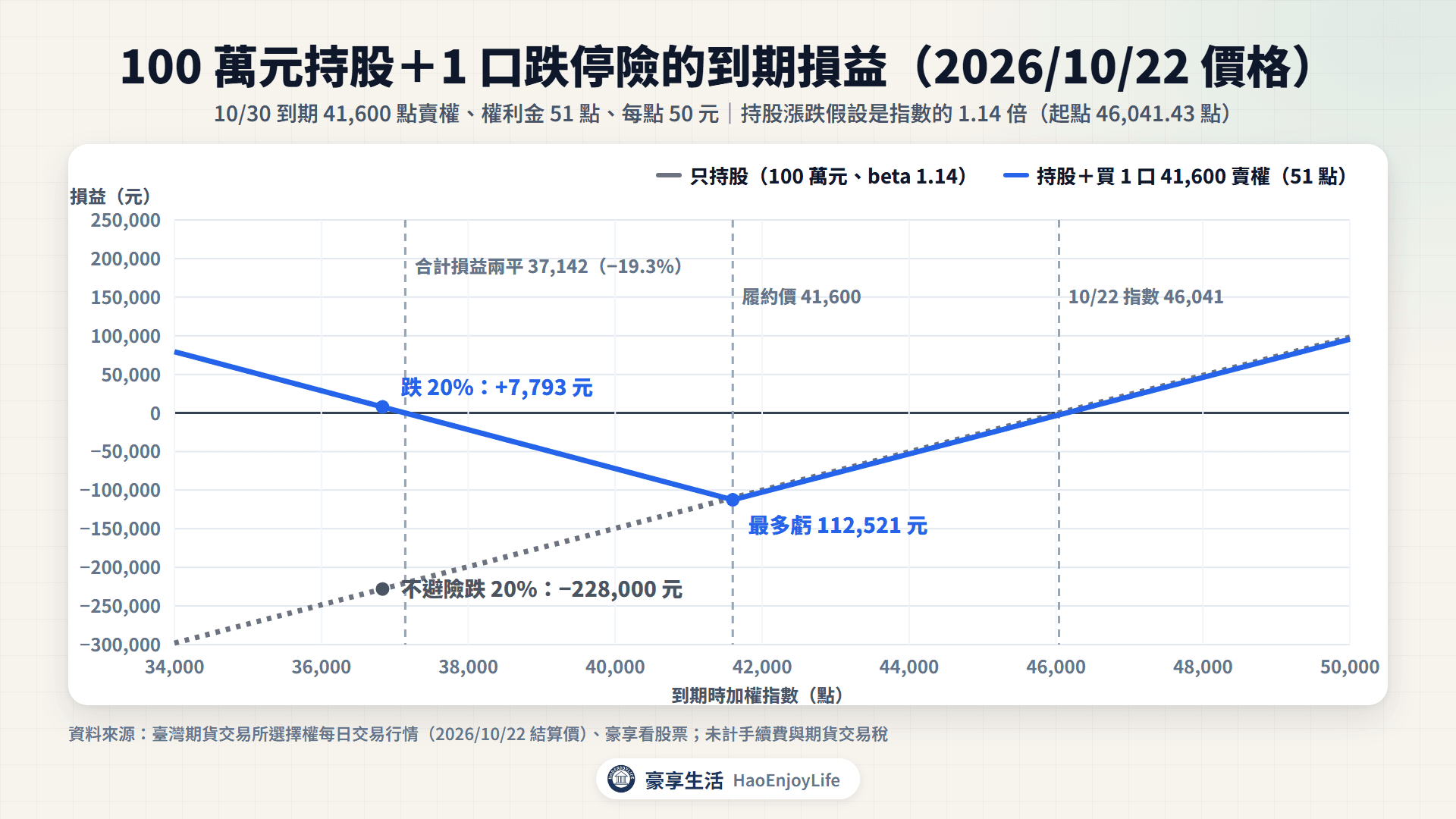Click the blue marker at 跌 20% point

(383, 407)
